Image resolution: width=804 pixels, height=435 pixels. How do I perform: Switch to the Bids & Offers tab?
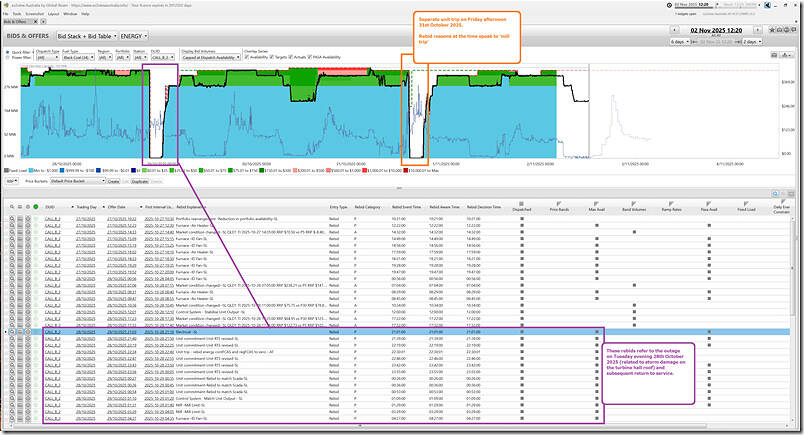tap(13, 22)
